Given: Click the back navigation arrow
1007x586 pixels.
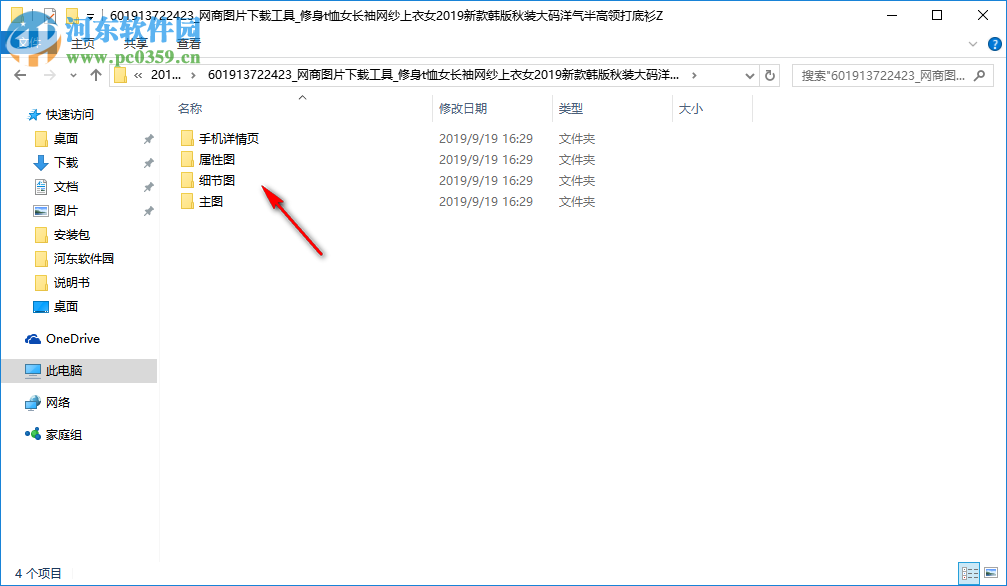Looking at the screenshot, I should pyautogui.click(x=20, y=74).
